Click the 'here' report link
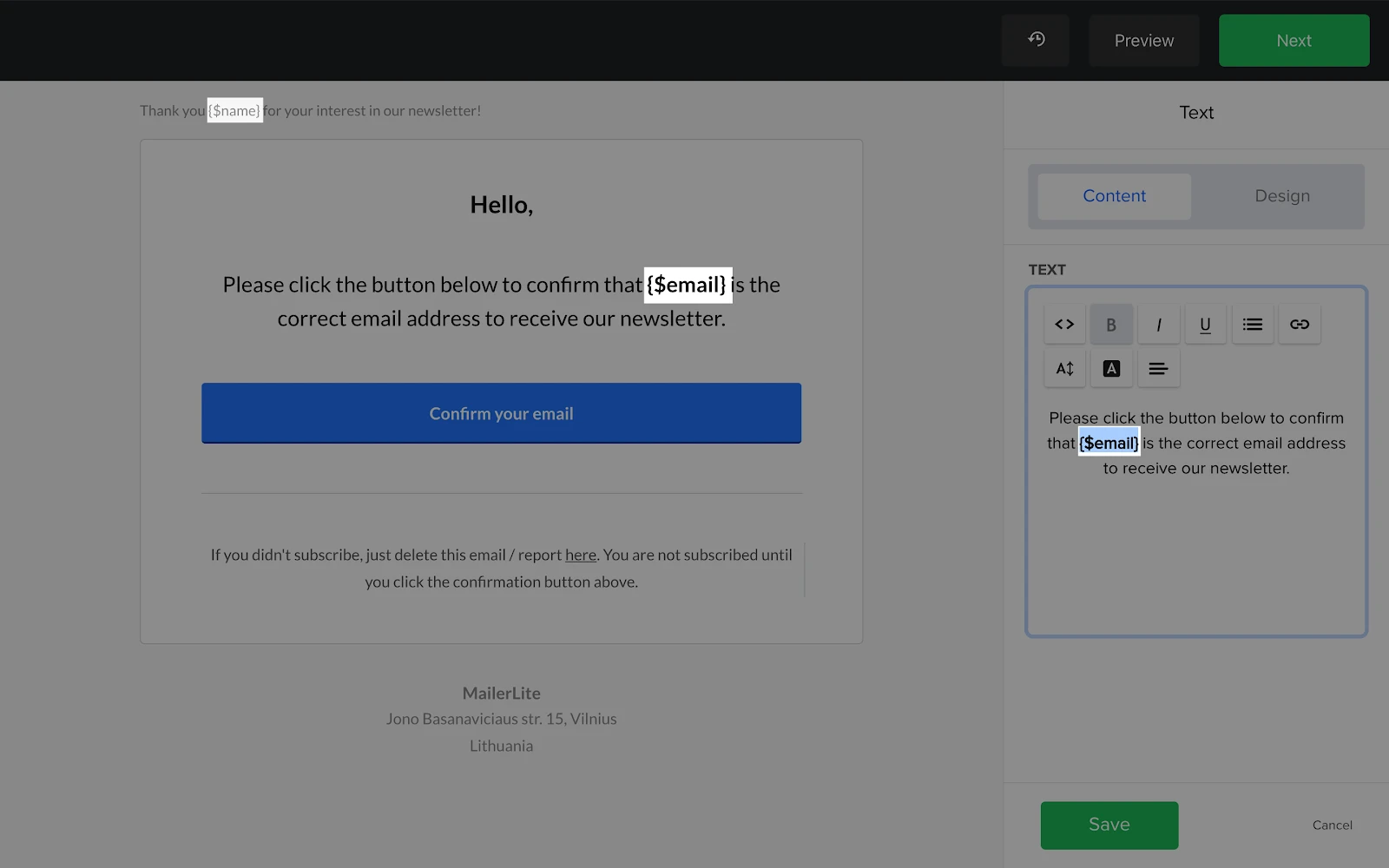Screen dimensions: 1389x868 [580, 556]
